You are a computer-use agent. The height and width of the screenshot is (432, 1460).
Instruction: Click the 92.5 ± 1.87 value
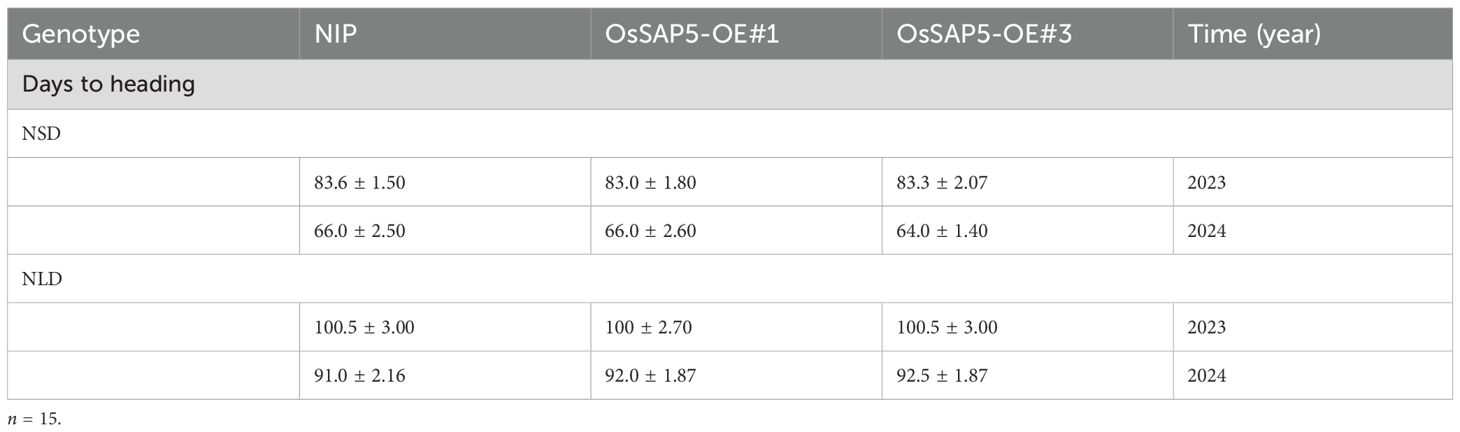(x=943, y=376)
